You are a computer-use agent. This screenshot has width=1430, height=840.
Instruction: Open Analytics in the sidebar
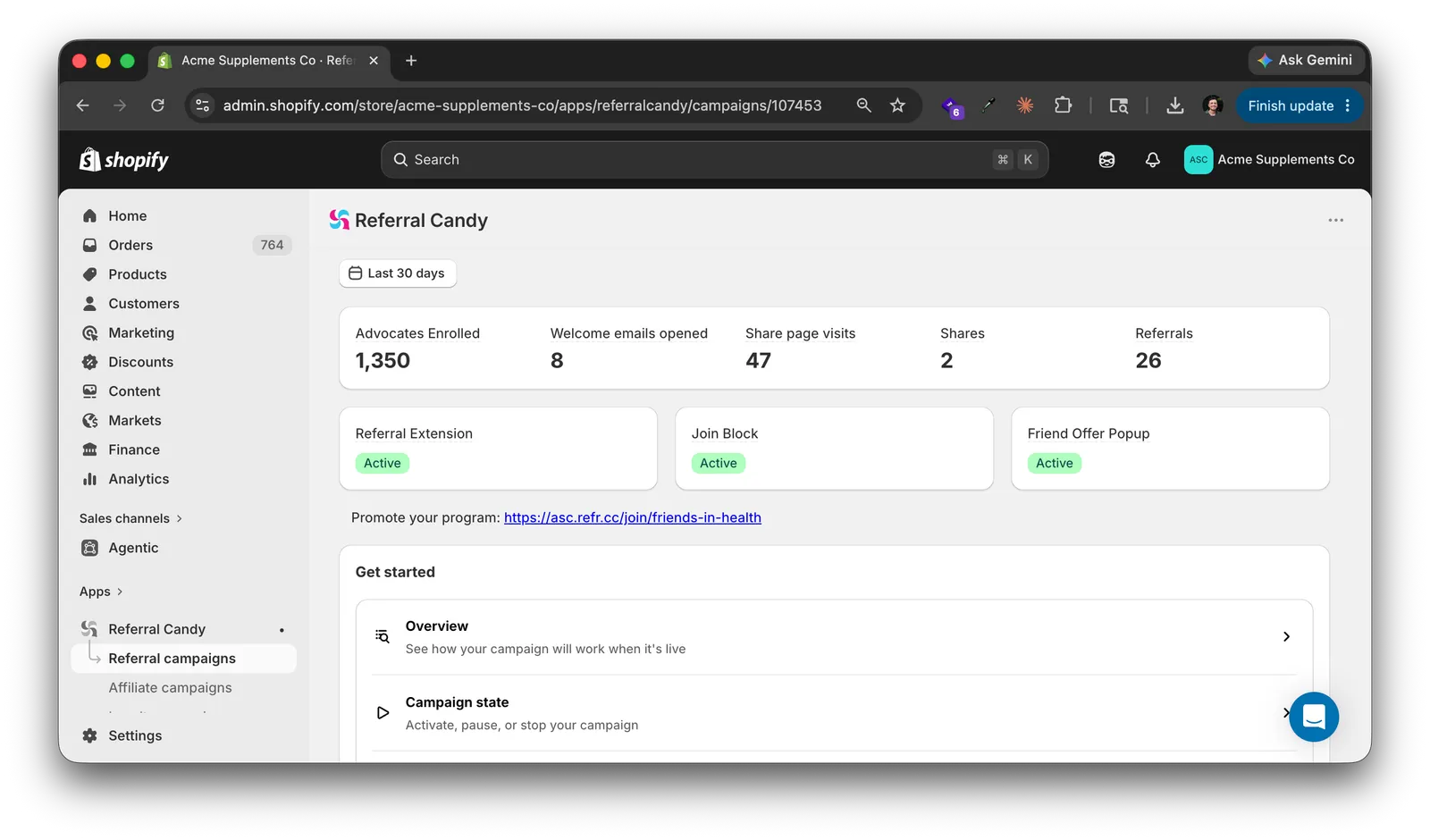click(x=139, y=479)
